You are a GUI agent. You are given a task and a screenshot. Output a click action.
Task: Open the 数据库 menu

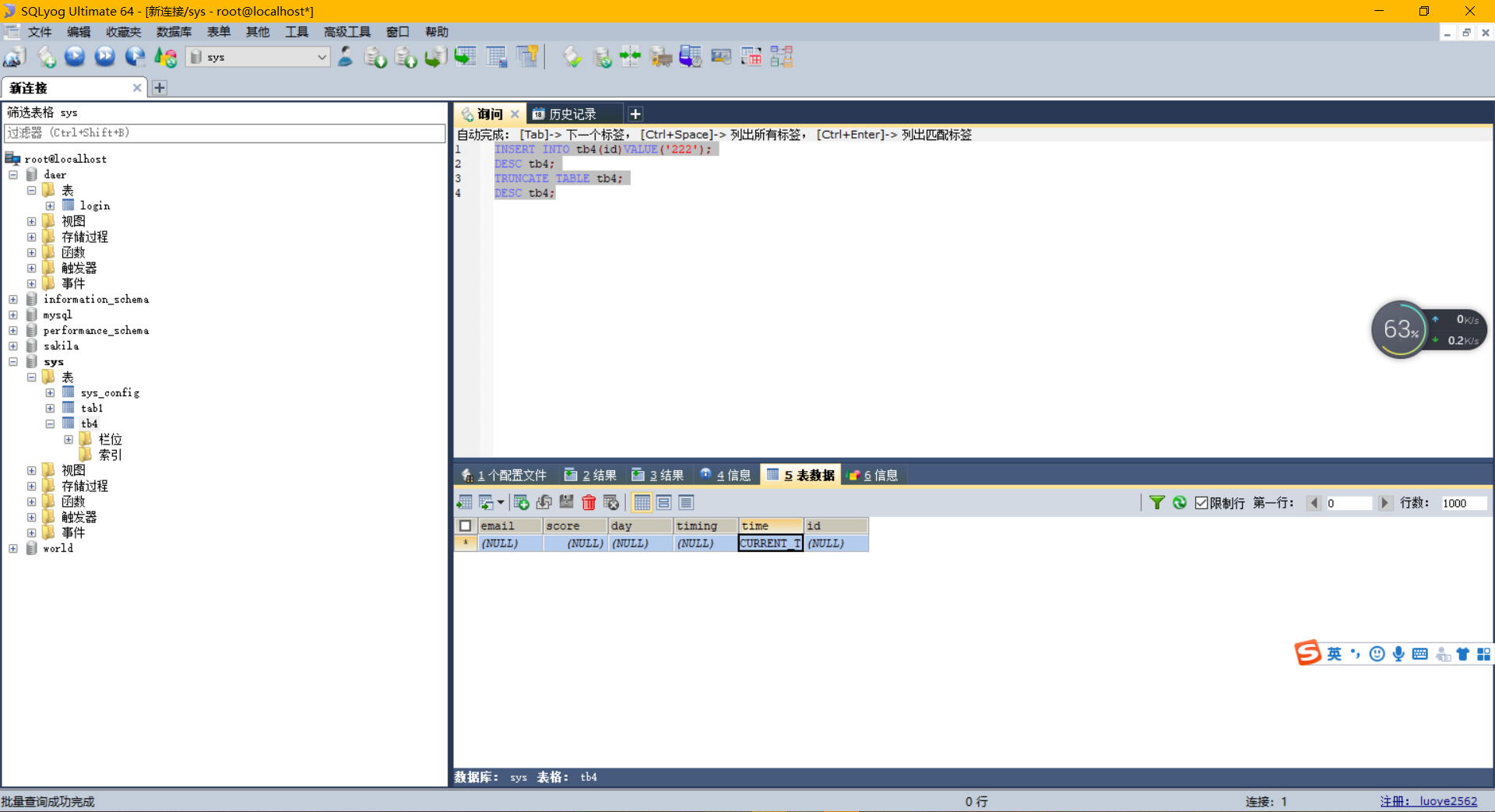[x=174, y=32]
